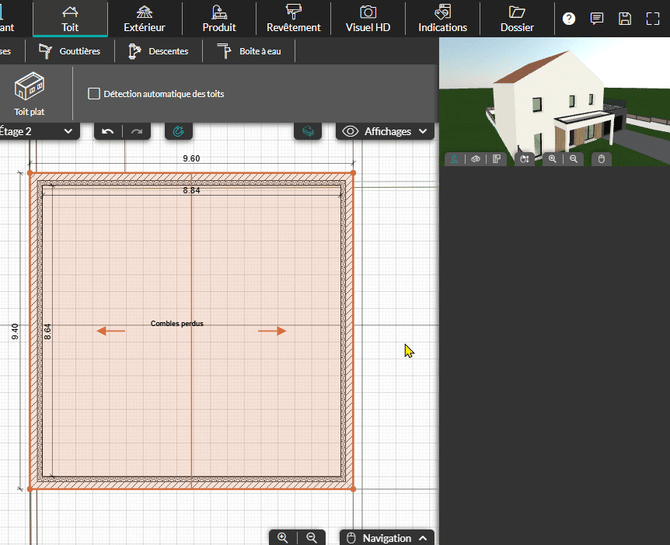670x545 pixels.
Task: Enable Détection automatique des toits checkbox
Action: [94, 94]
